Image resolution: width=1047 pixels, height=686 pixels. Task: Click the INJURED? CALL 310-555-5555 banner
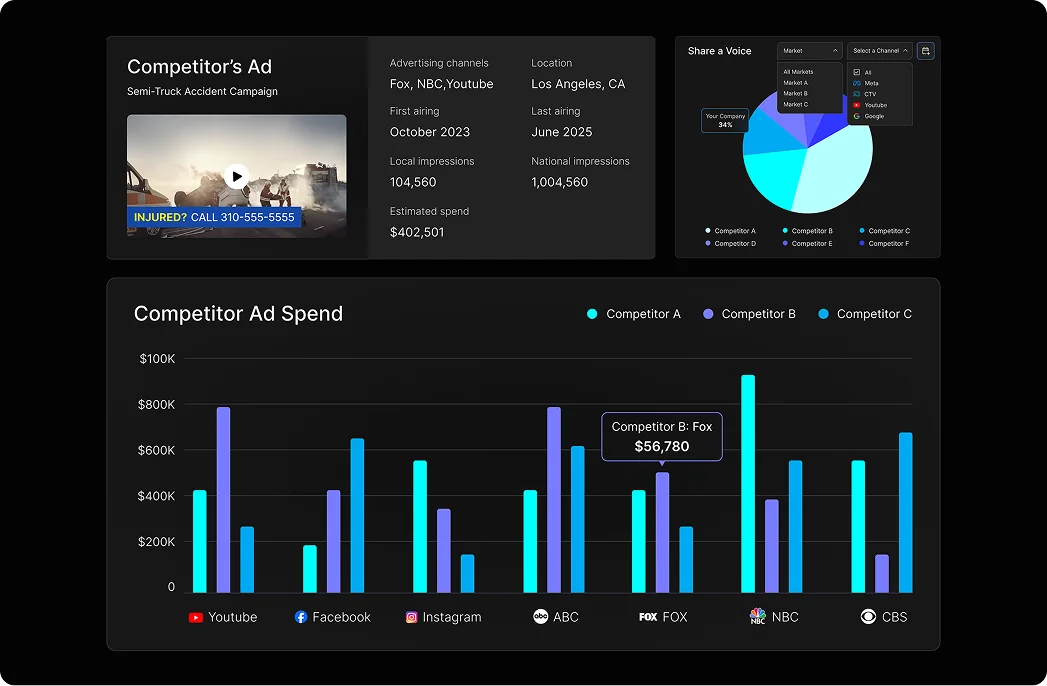[213, 216]
